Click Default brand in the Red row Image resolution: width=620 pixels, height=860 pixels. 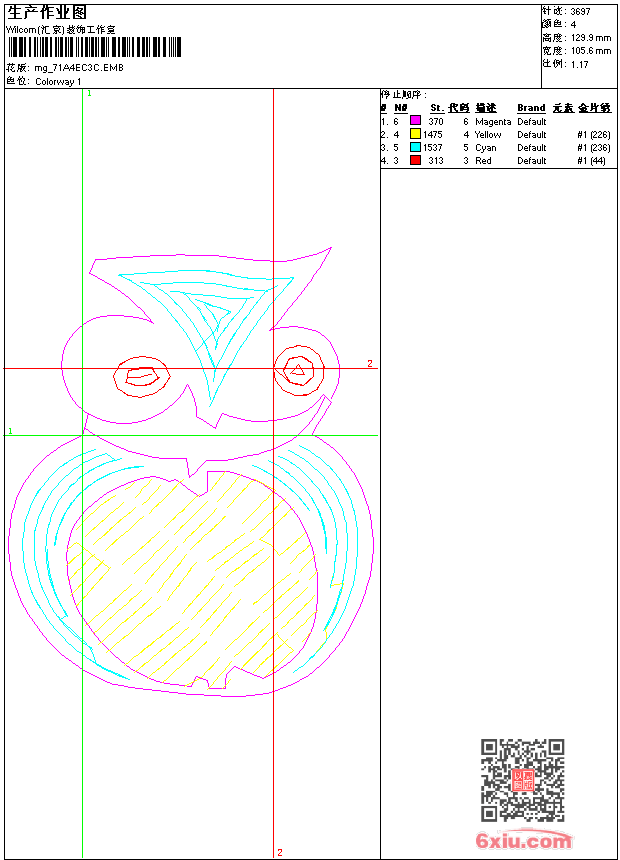(x=532, y=161)
